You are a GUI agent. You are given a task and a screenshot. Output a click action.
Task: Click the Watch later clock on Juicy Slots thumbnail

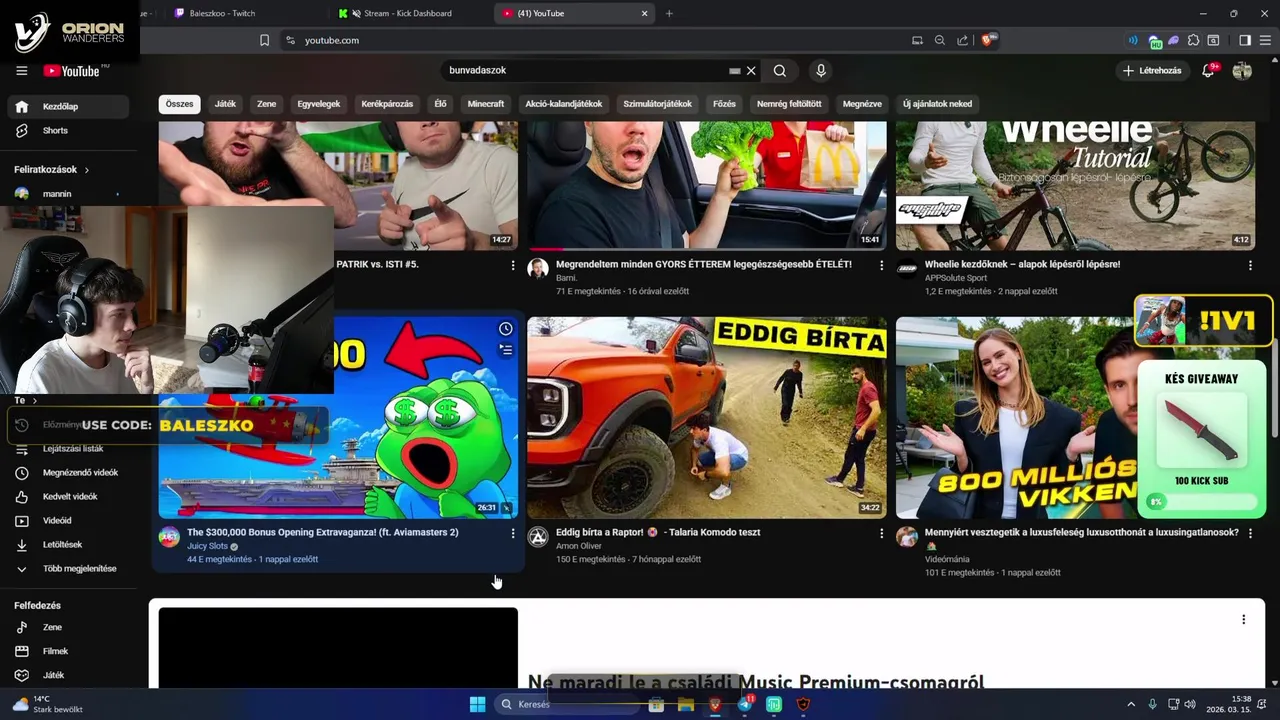point(505,329)
